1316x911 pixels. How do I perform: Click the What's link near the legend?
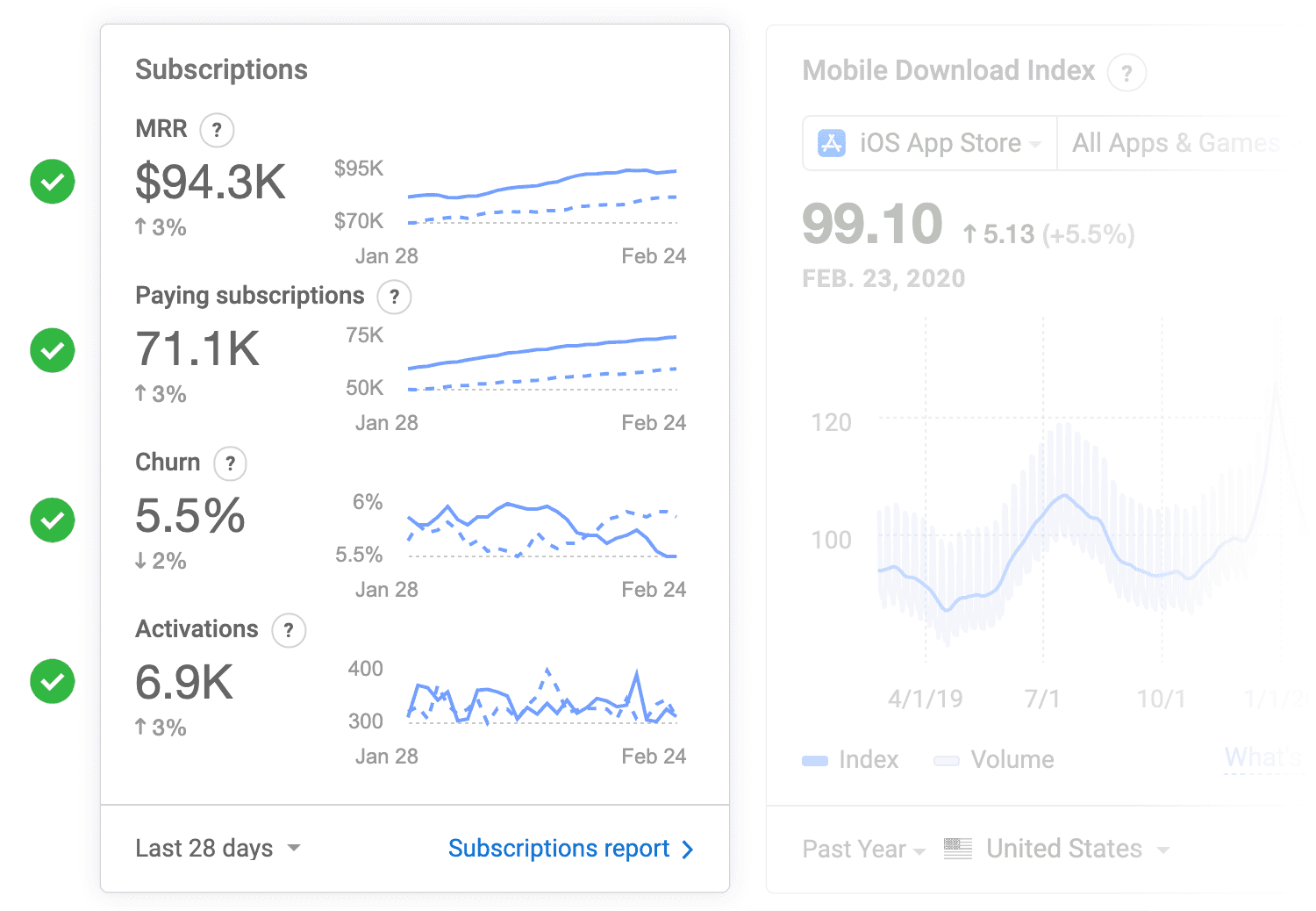pos(1262,757)
